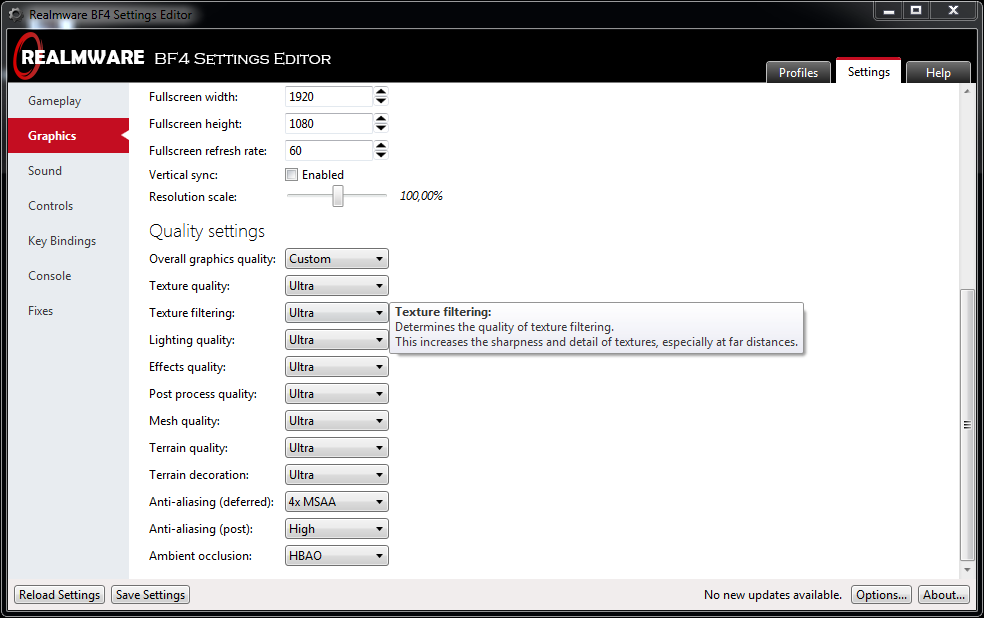The image size is (984, 618).
Task: Open the Options... dialog
Action: 882,595
